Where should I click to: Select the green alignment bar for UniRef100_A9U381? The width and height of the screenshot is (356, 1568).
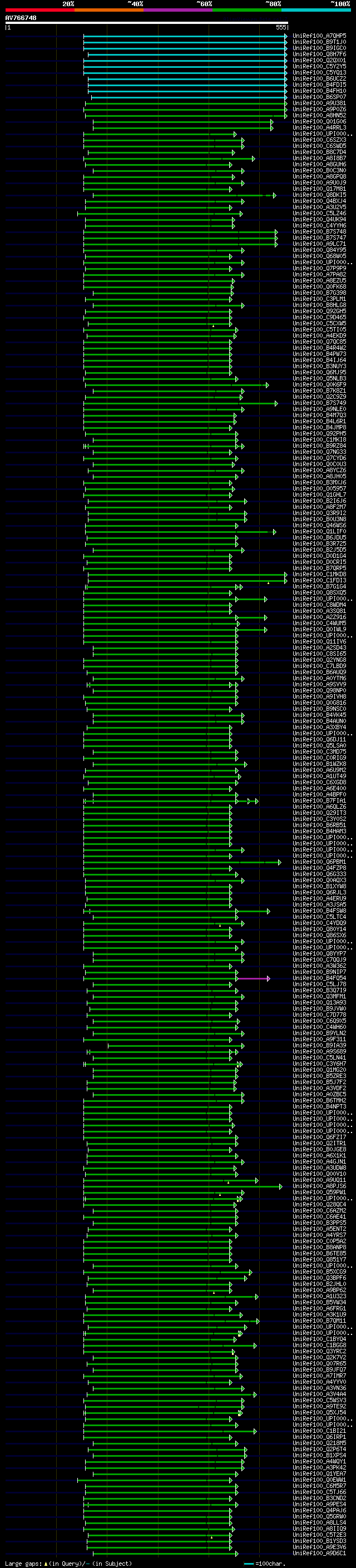[x=186, y=103]
